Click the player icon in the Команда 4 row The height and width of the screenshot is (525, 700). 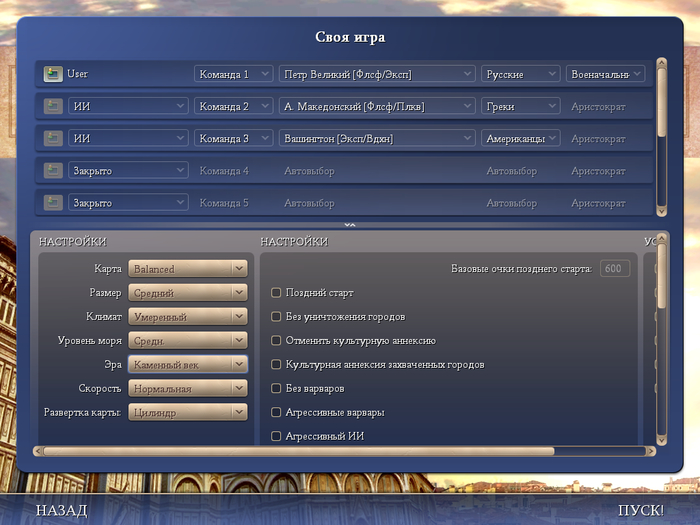[x=53, y=171]
